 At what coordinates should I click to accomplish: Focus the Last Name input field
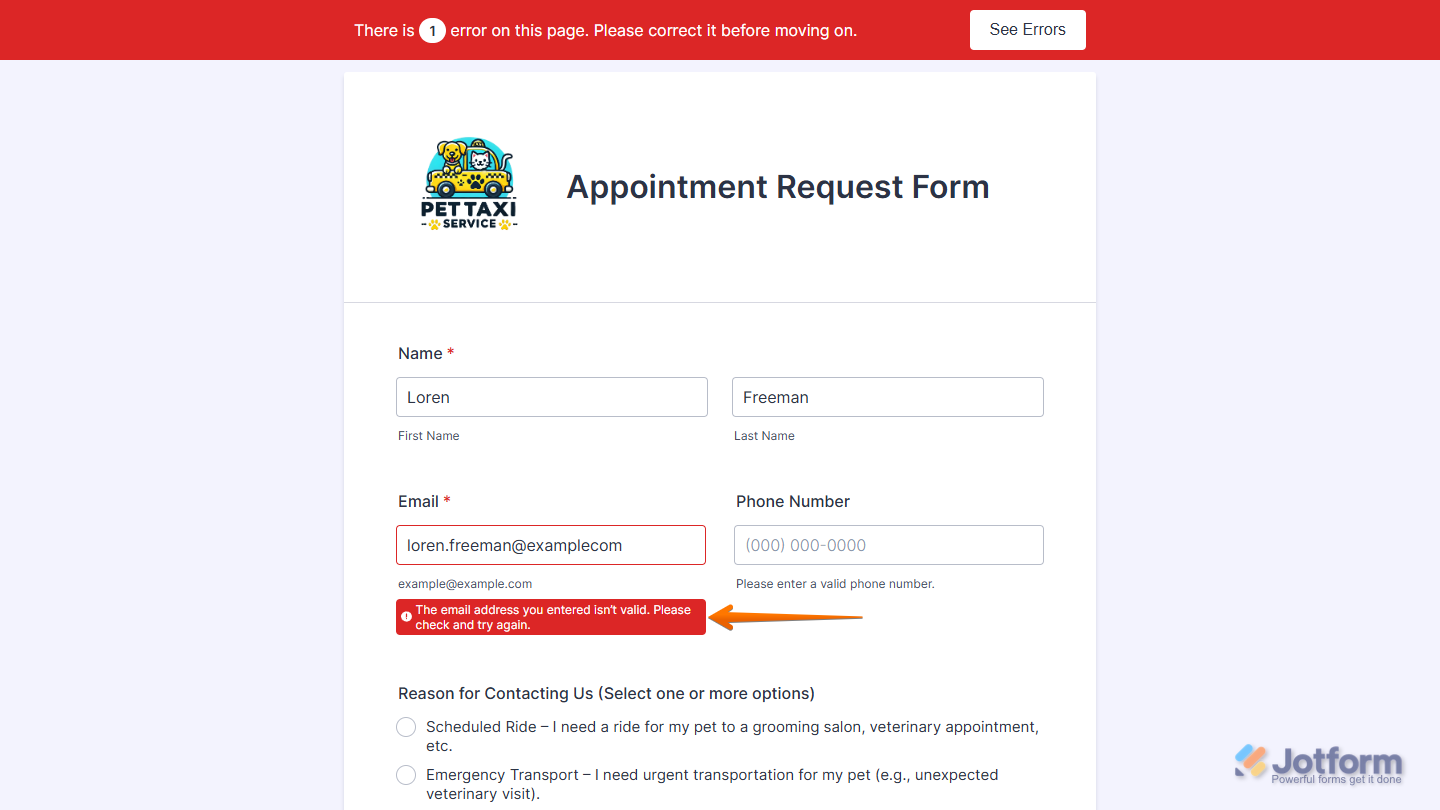click(887, 397)
